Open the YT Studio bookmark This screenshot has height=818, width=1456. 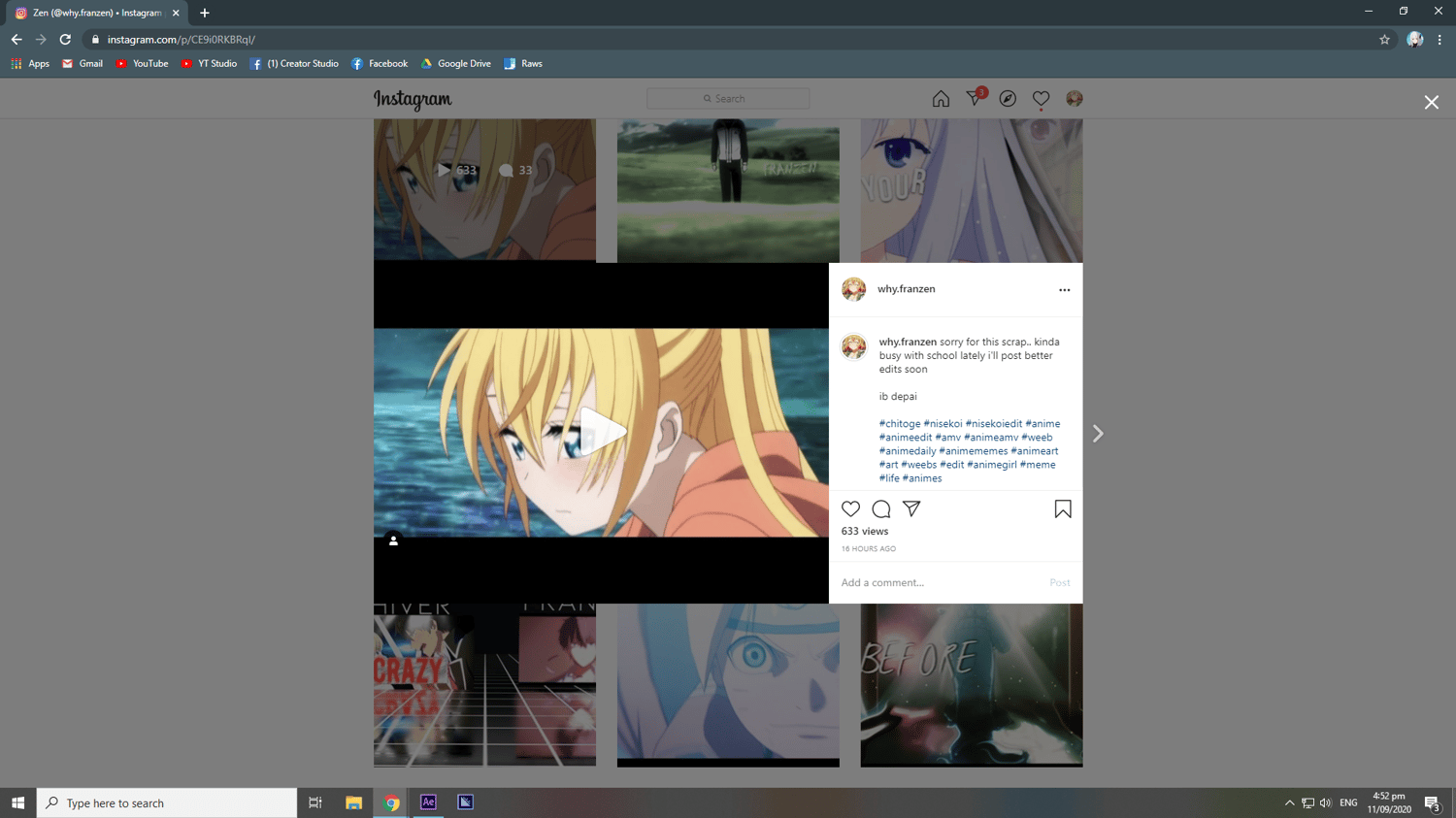[209, 64]
